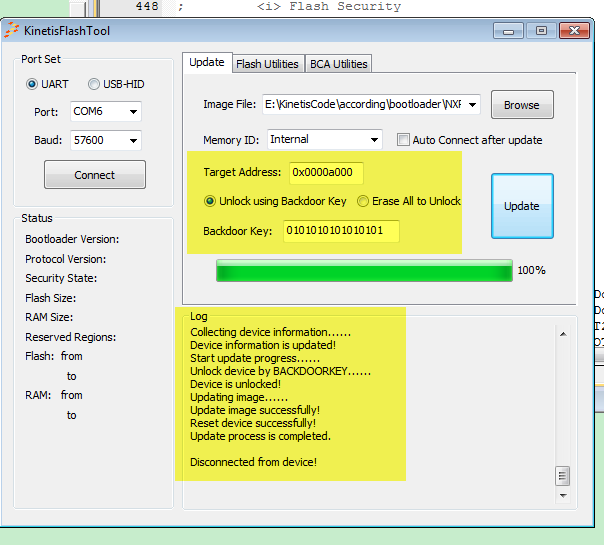
Task: Click the green progress bar
Action: [364, 270]
